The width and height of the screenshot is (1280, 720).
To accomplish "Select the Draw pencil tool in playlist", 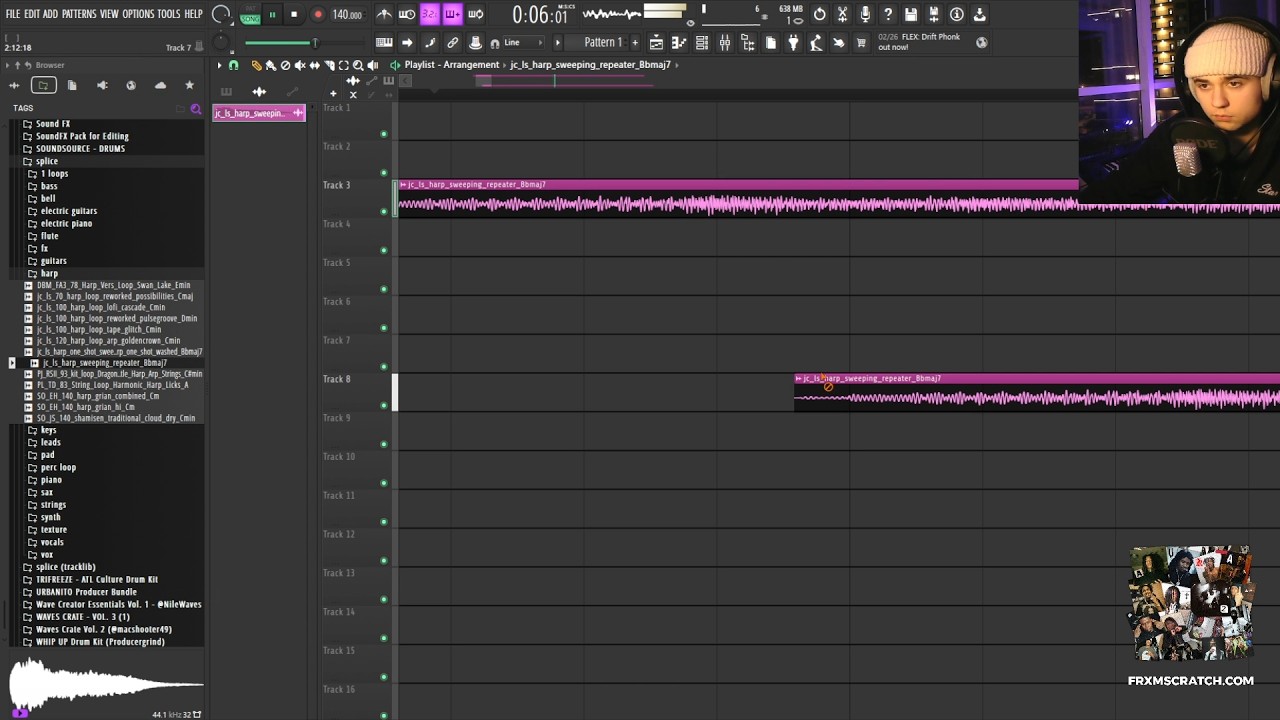I will pyautogui.click(x=256, y=65).
